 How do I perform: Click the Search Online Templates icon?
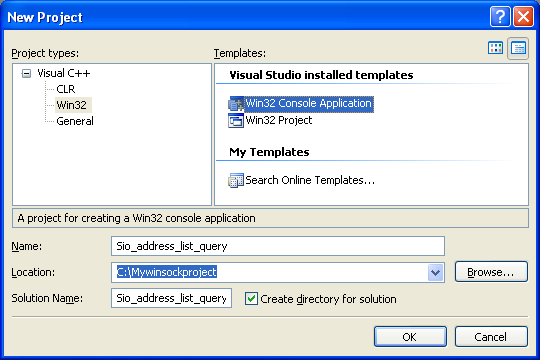coord(236,181)
